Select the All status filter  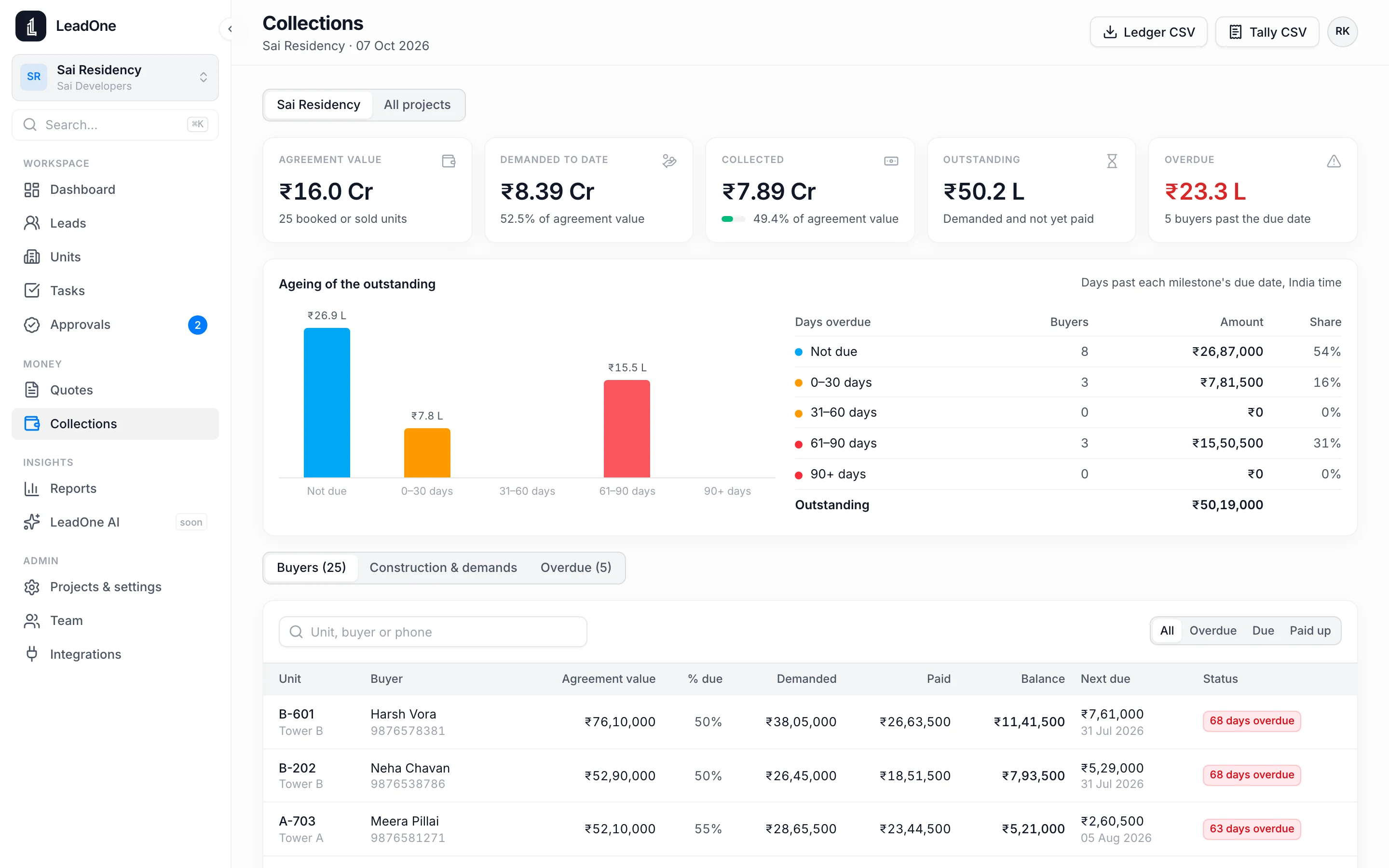pos(1167,630)
